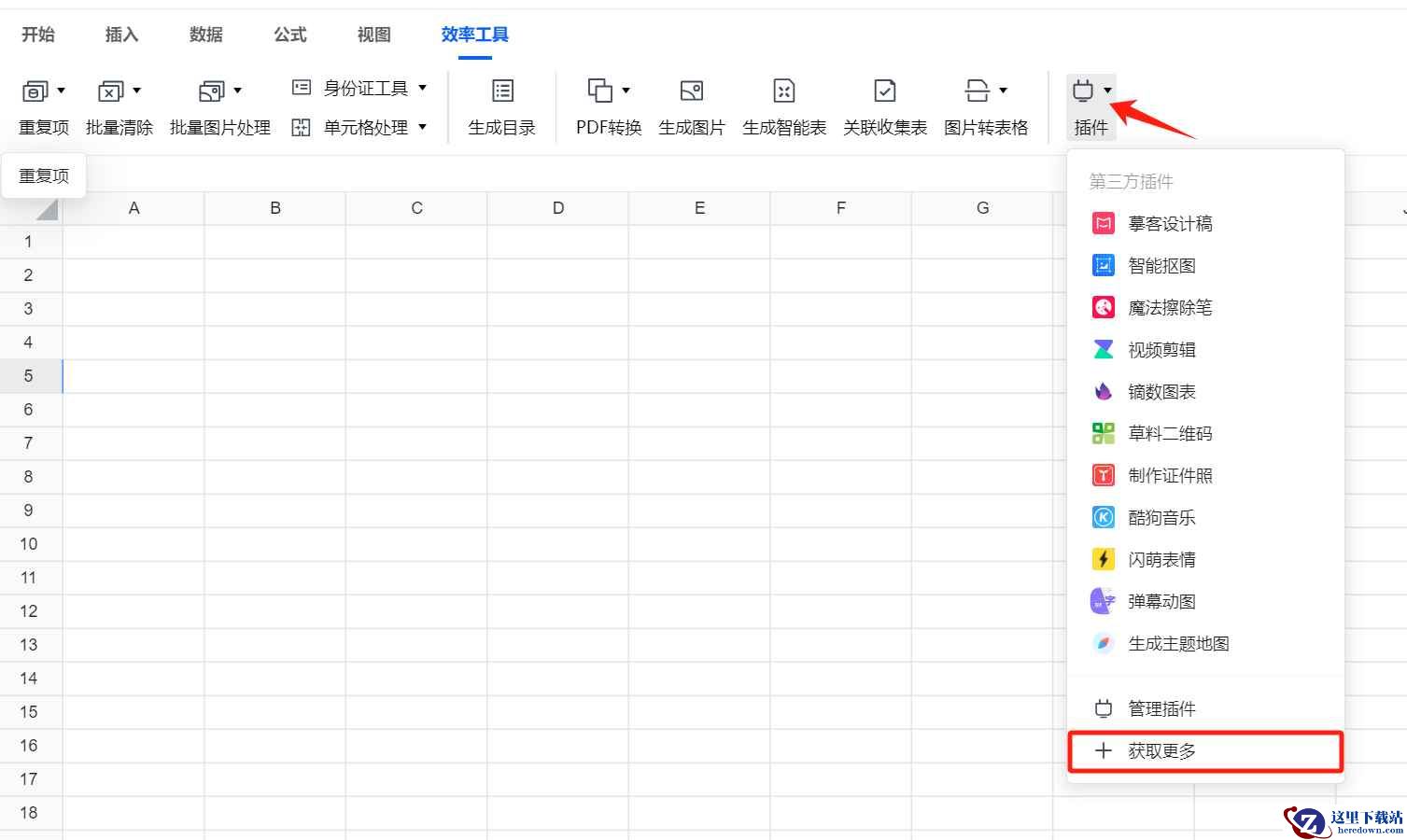Choose 魔法擦除笔 from plugin menu
This screenshot has width=1407, height=840.
pos(1169,308)
